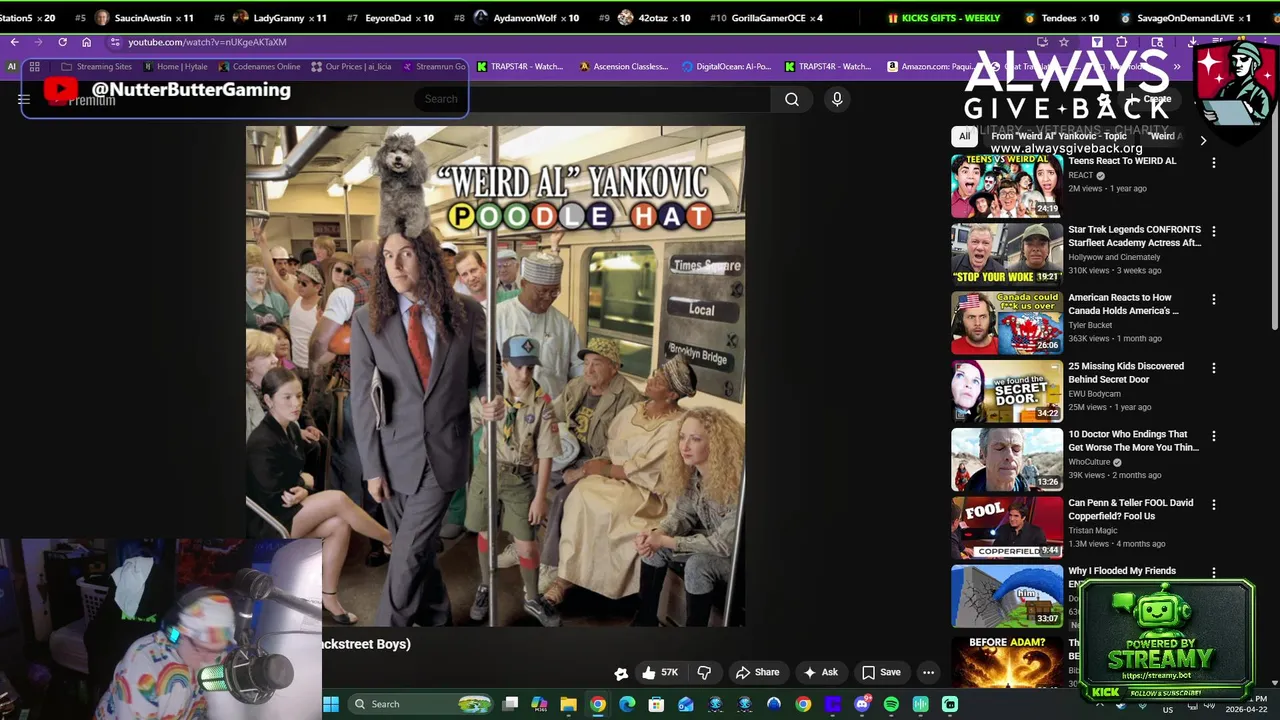The height and width of the screenshot is (720, 1280).
Task: Open 25 Missing Kids Discovered video title
Action: point(1126,373)
